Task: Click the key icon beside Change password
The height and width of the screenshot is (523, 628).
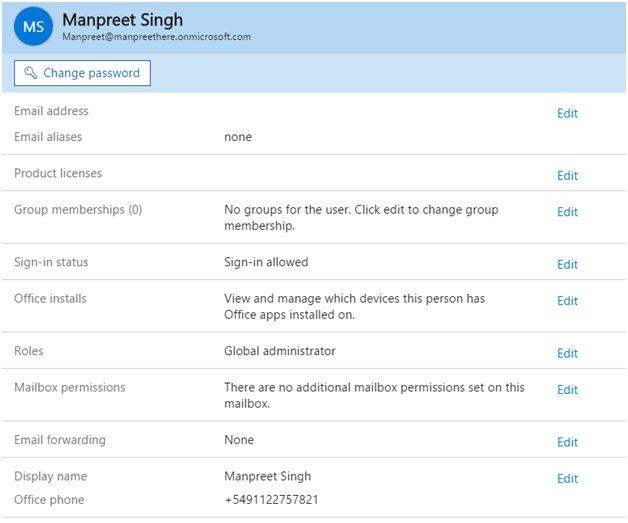Action: click(30, 73)
